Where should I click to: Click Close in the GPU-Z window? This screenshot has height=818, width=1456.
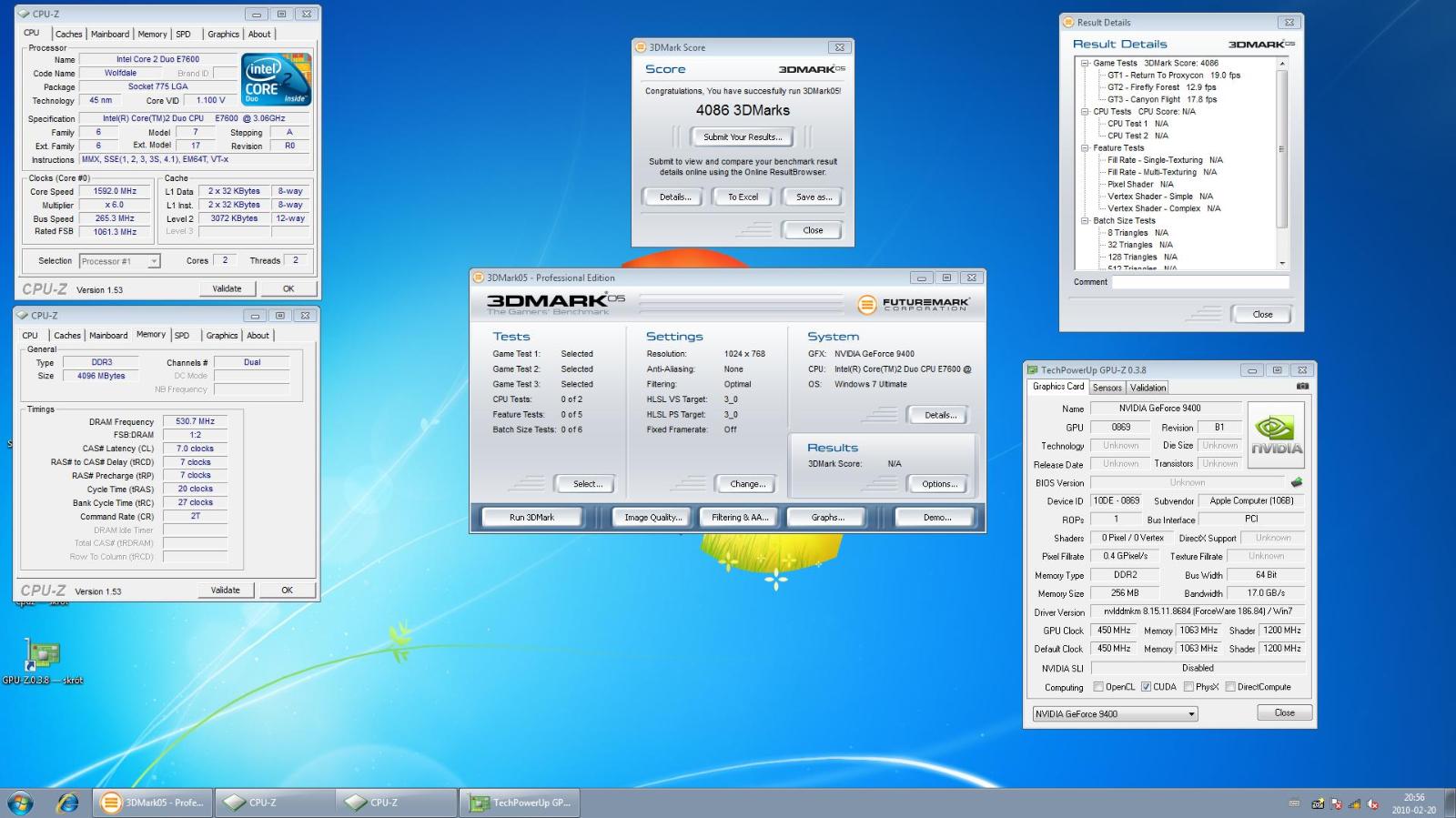point(1284,712)
